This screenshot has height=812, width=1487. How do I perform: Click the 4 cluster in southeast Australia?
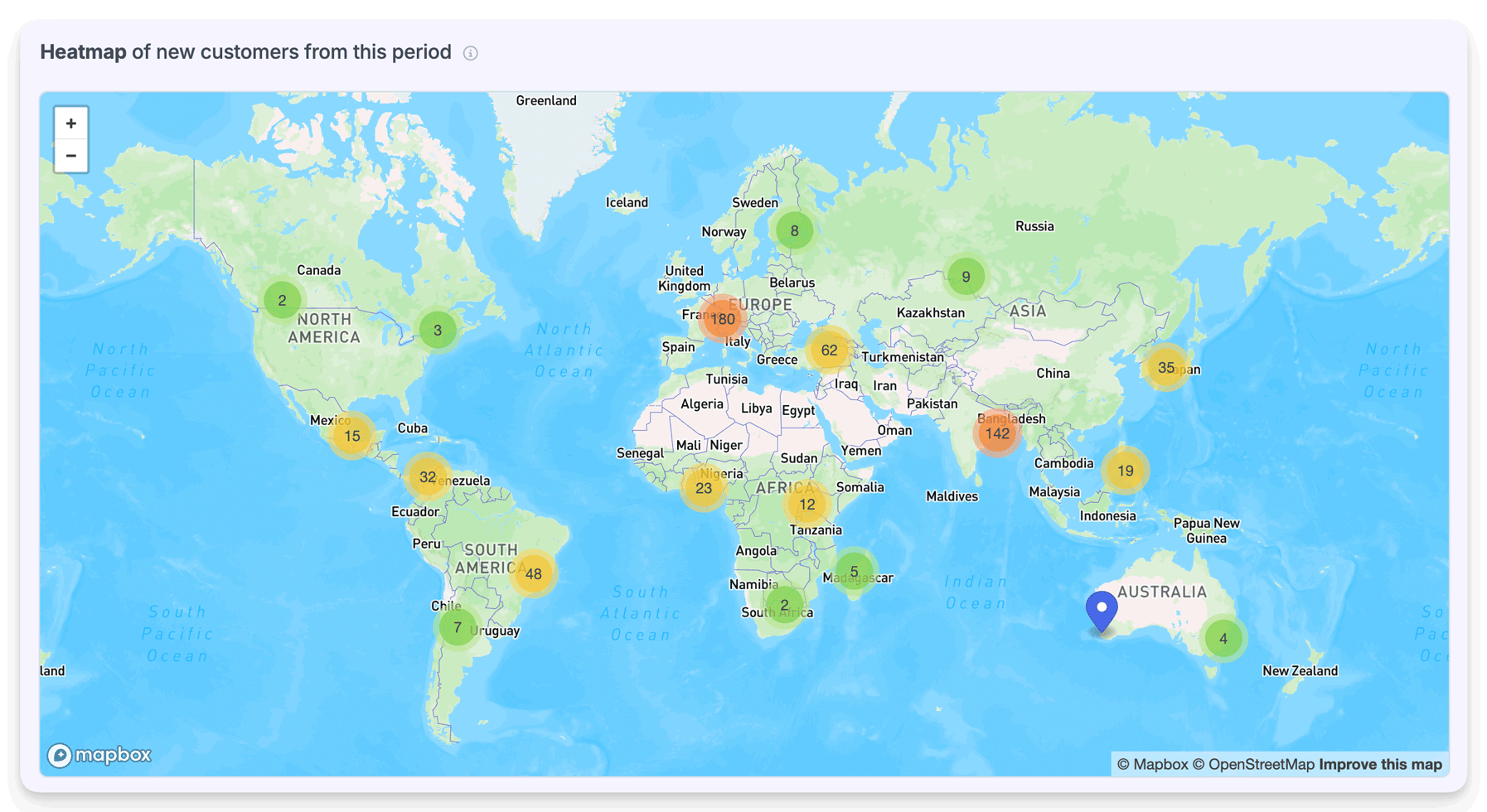coord(1223,639)
